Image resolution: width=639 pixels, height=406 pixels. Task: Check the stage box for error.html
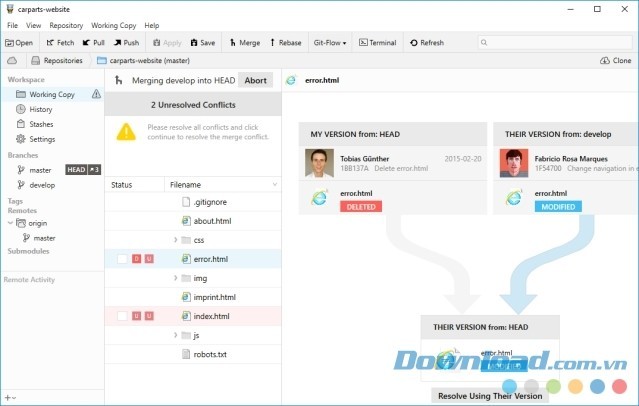(122, 259)
